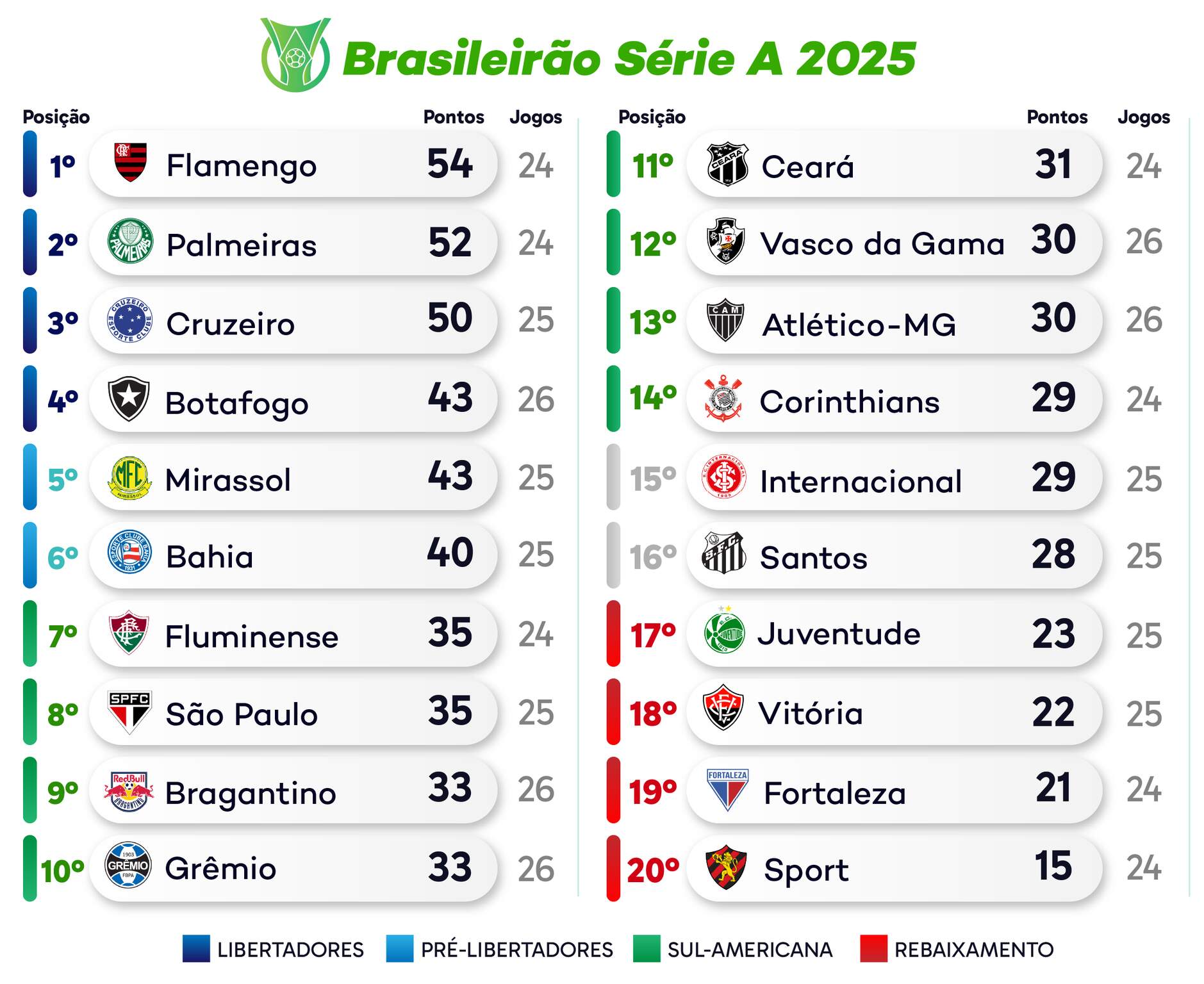The width and height of the screenshot is (1204, 984).
Task: Click the Brasileirão Série A 2025 title
Action: point(629,59)
